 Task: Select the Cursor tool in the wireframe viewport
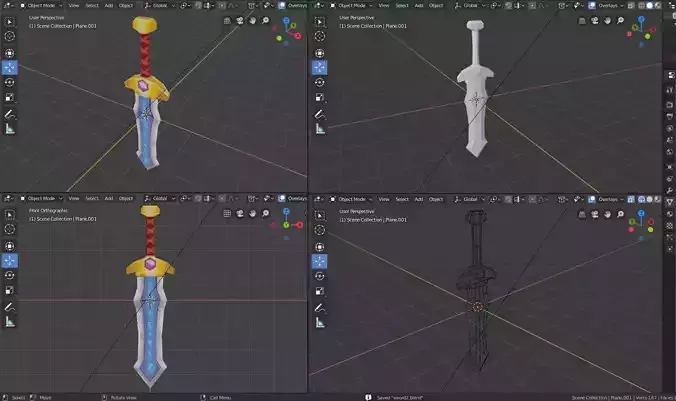pos(319,230)
